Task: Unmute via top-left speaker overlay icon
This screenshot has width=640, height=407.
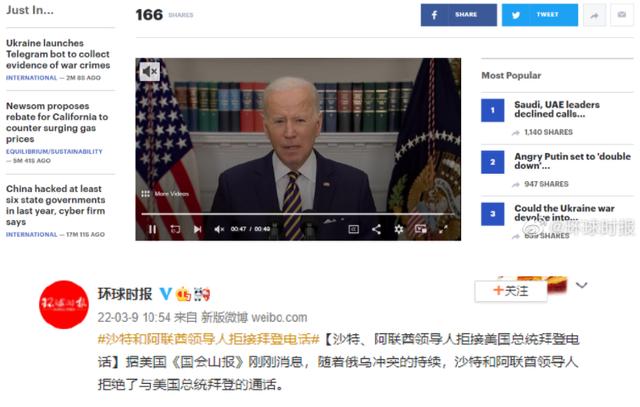Action: tap(150, 72)
